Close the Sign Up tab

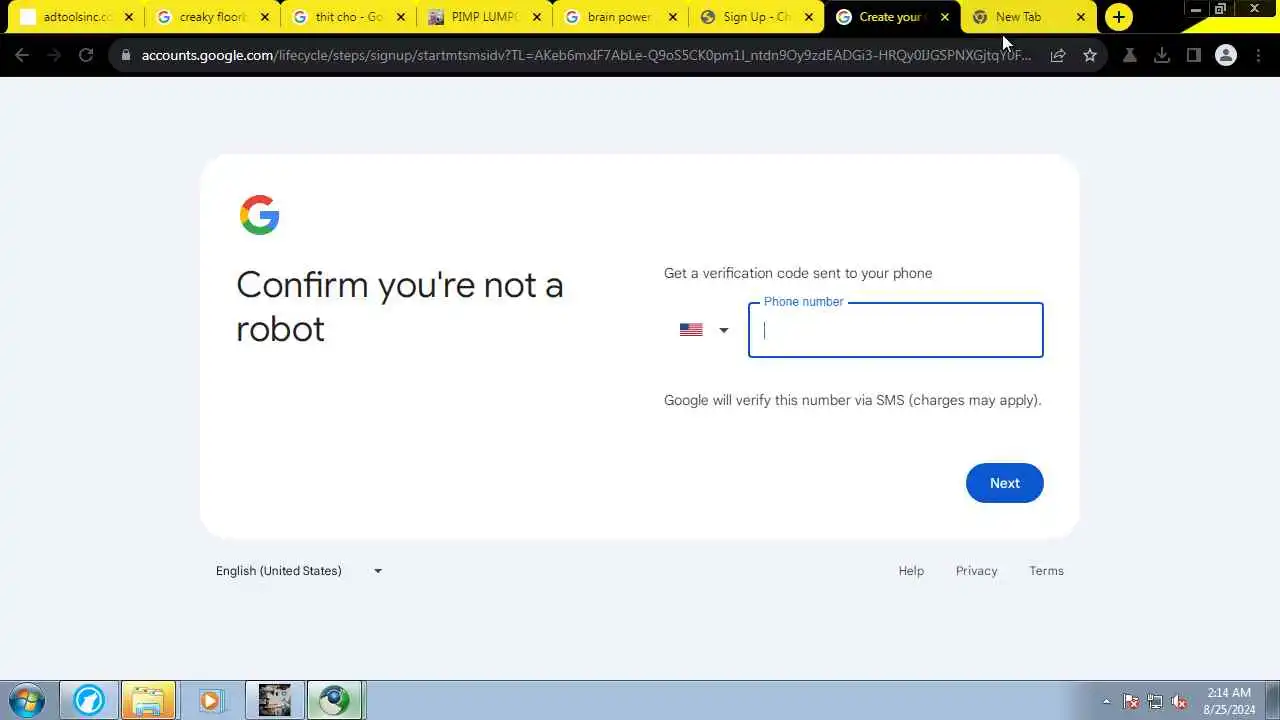click(x=808, y=17)
